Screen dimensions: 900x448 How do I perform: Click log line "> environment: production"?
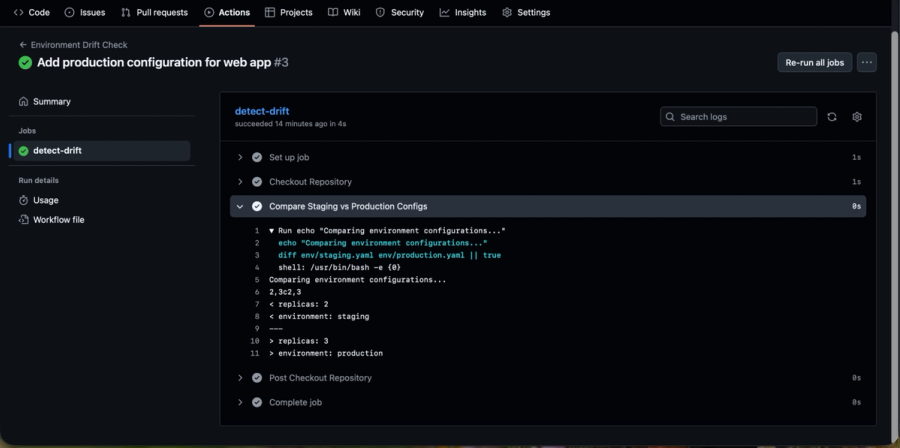(326, 353)
